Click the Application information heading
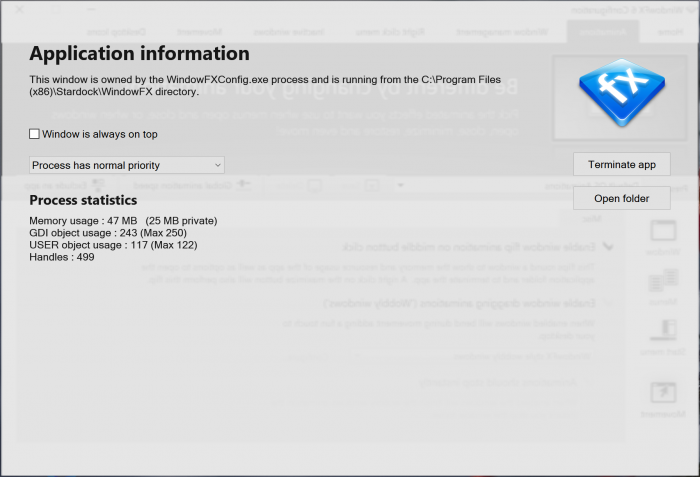Viewport: 700px width, 477px height. (x=139, y=54)
